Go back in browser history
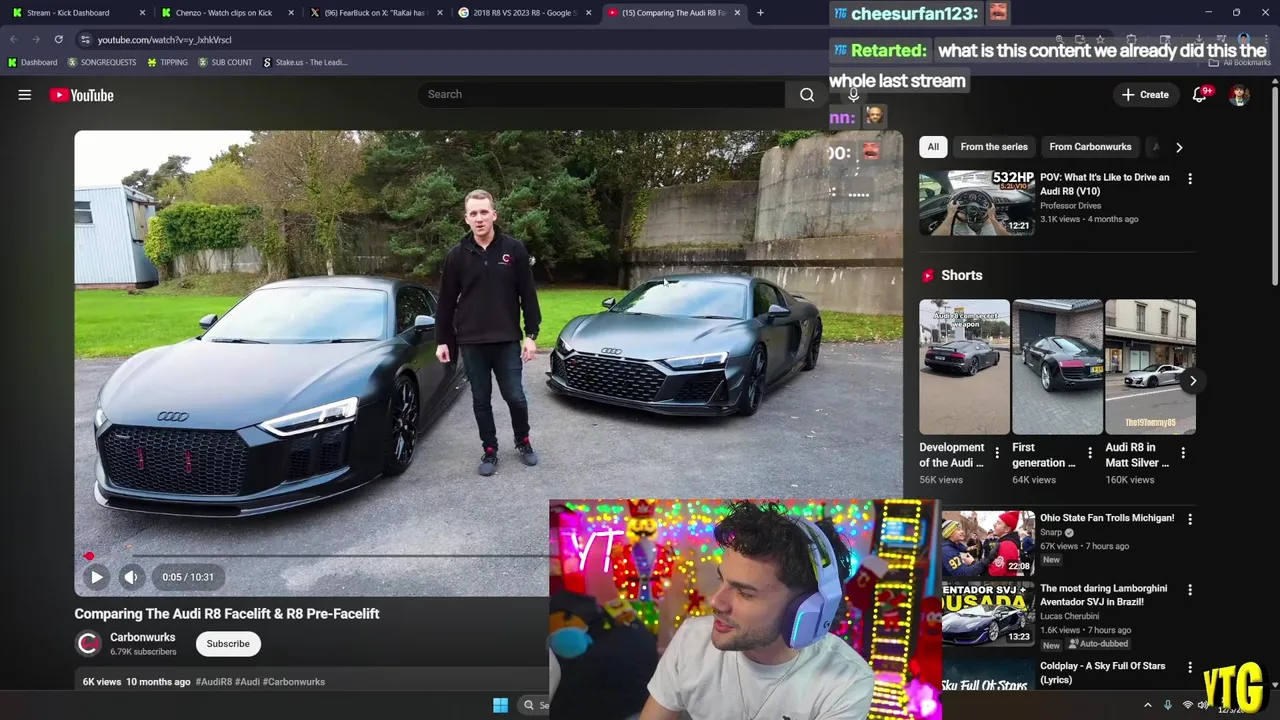 (x=13, y=39)
